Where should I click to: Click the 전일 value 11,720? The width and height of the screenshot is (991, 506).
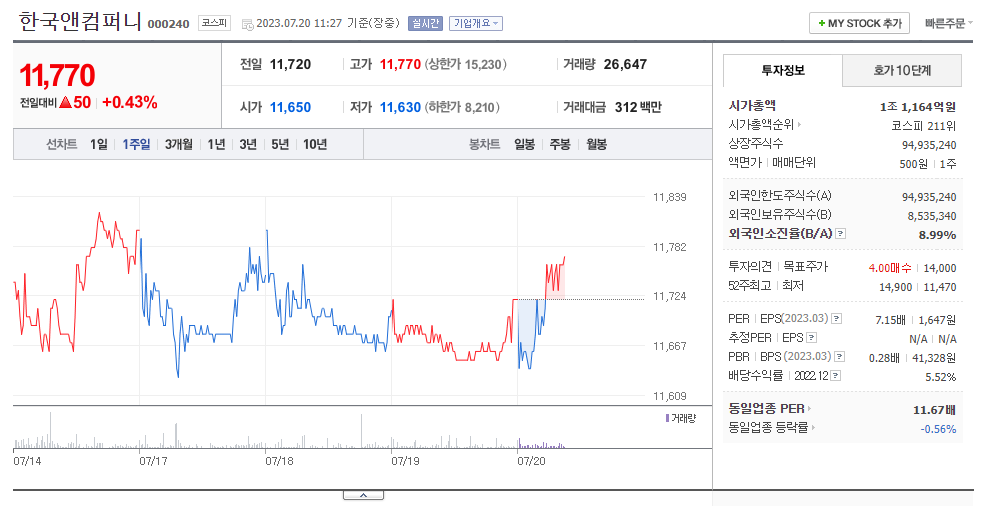point(290,64)
